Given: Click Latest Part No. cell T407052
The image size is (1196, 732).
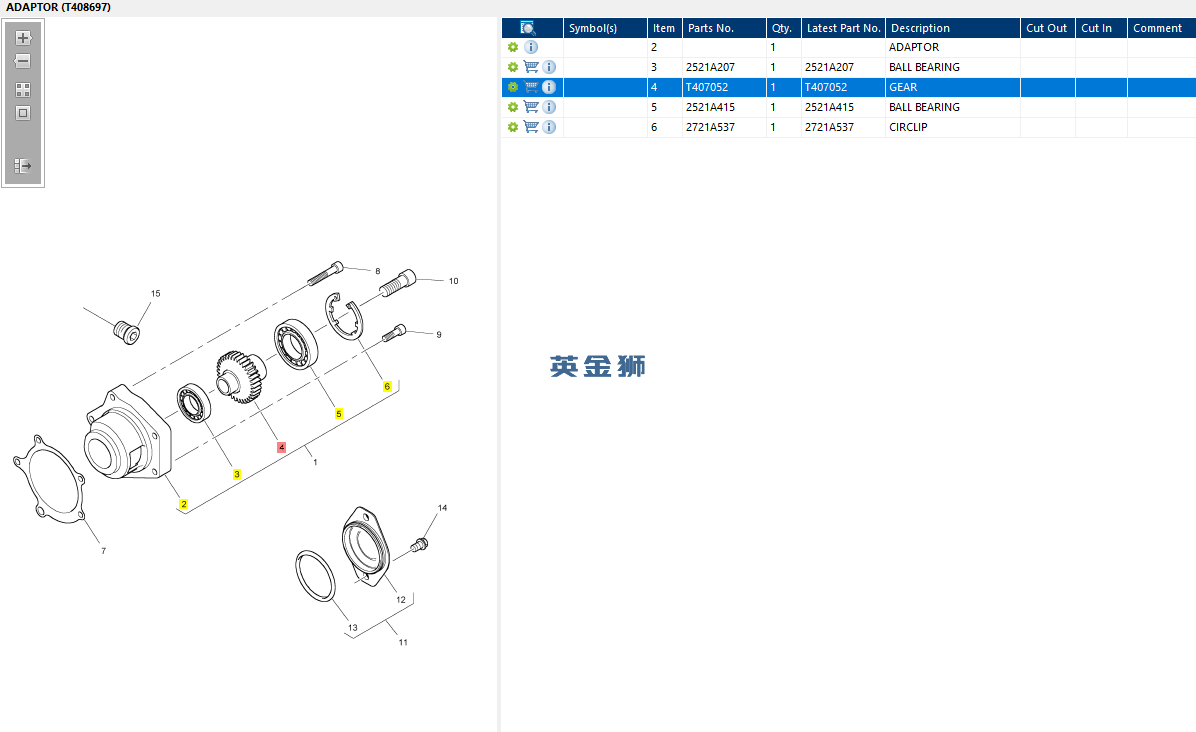Looking at the screenshot, I should (843, 87).
